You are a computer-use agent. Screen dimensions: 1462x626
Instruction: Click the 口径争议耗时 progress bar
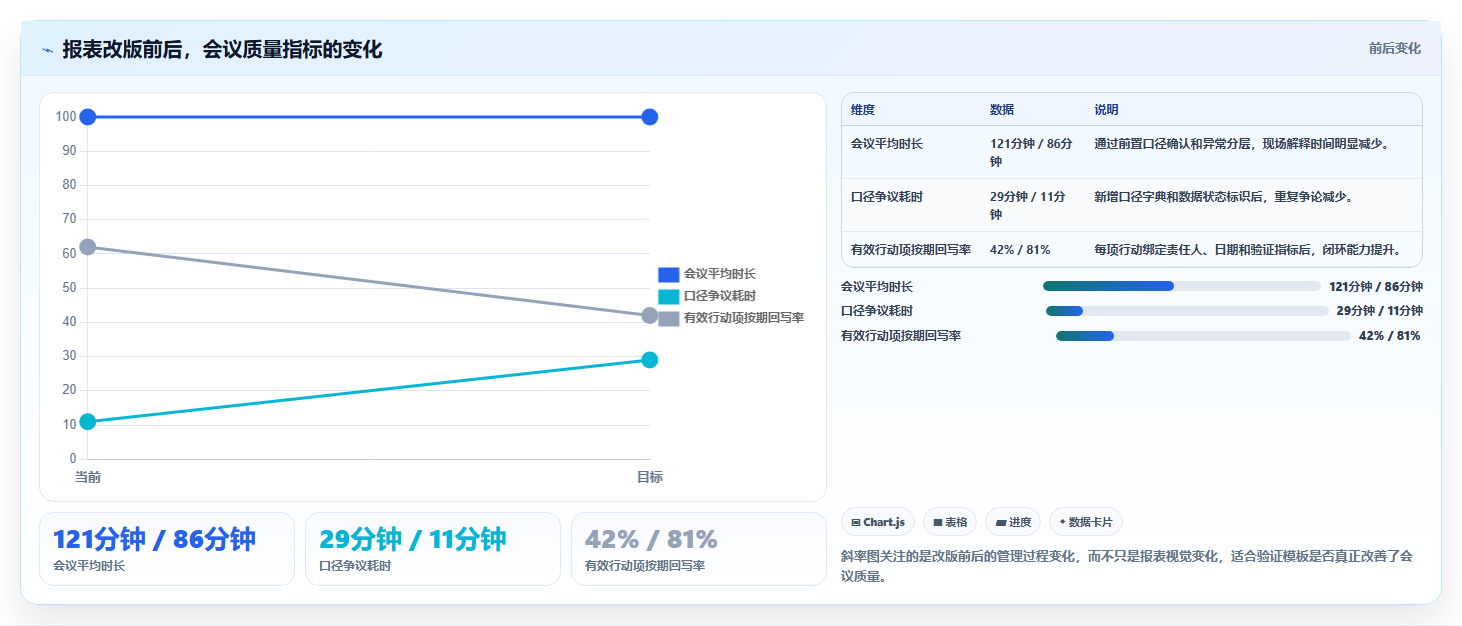click(x=1187, y=311)
